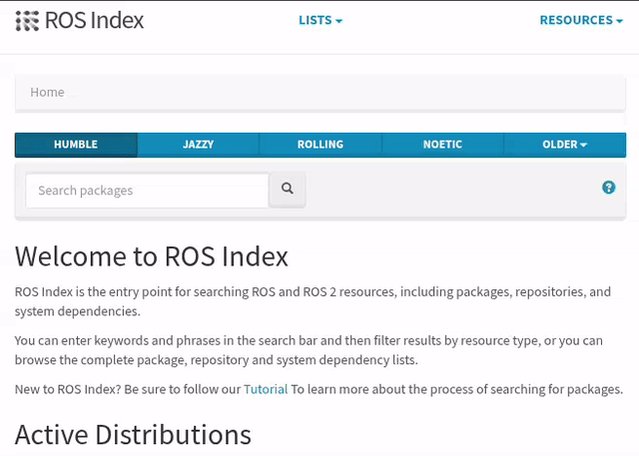
Task: Click the magnifier search button
Action: (287, 189)
